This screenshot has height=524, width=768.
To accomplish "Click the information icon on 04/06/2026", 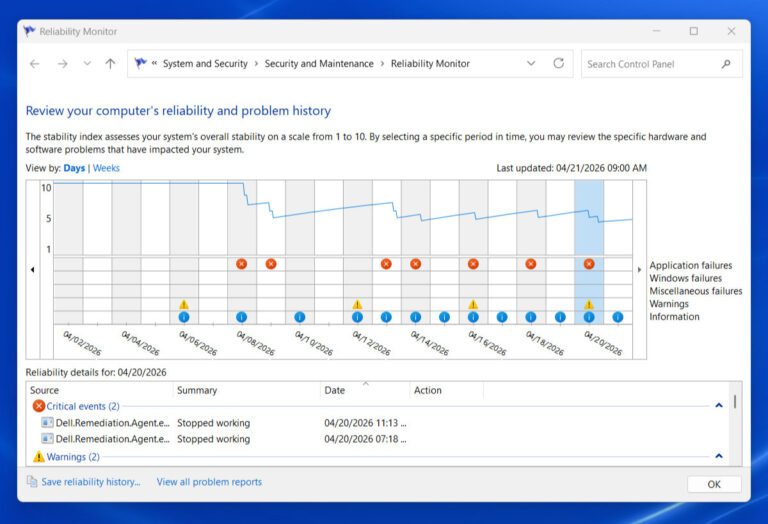I will (184, 317).
